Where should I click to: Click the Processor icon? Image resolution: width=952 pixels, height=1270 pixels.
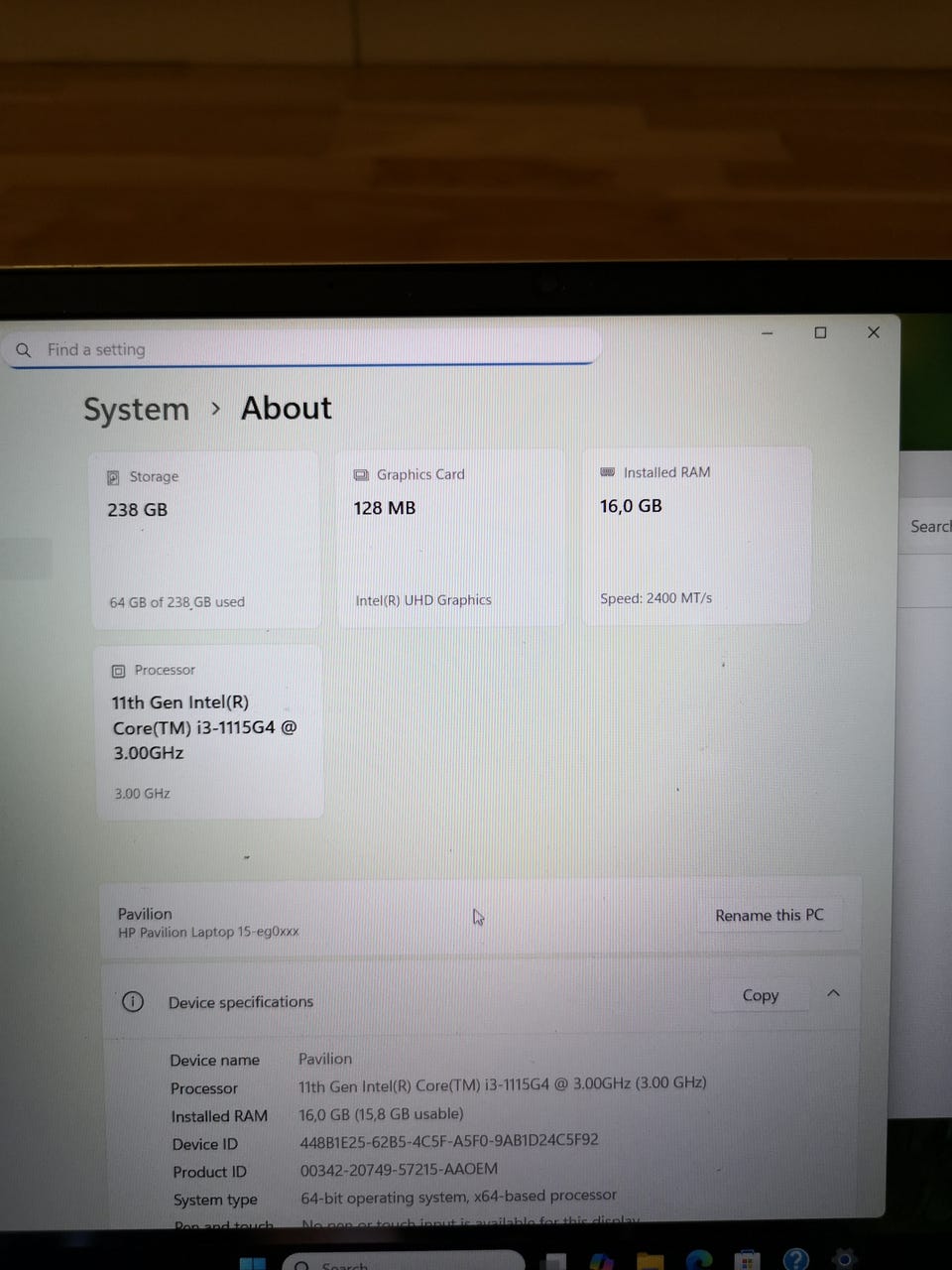tap(118, 671)
